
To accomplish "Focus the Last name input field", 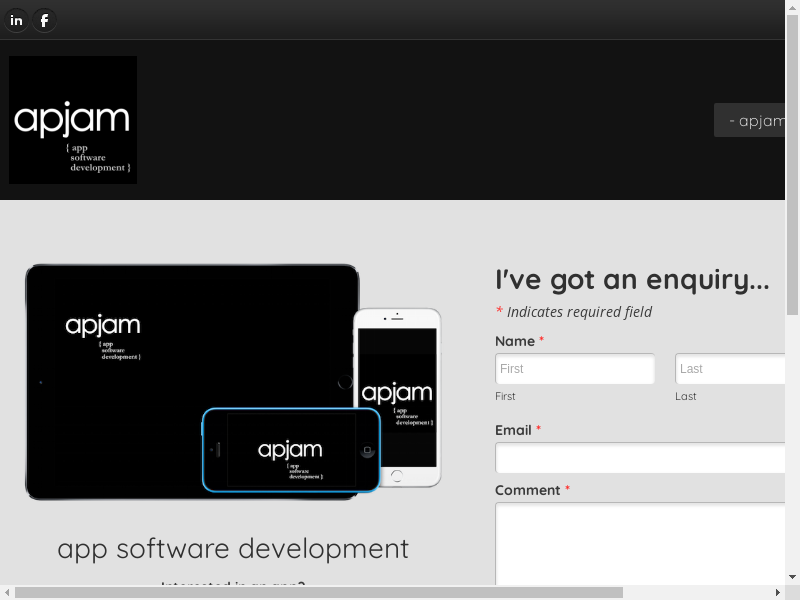I will [x=730, y=369].
